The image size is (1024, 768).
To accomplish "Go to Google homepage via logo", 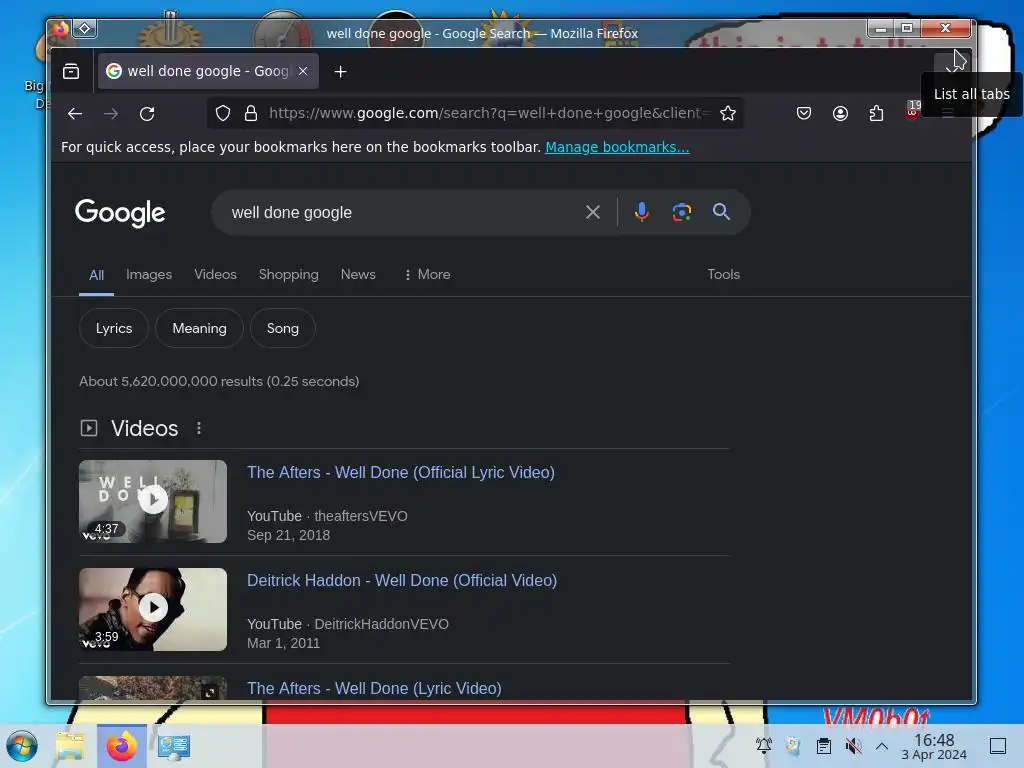I will click(120, 213).
